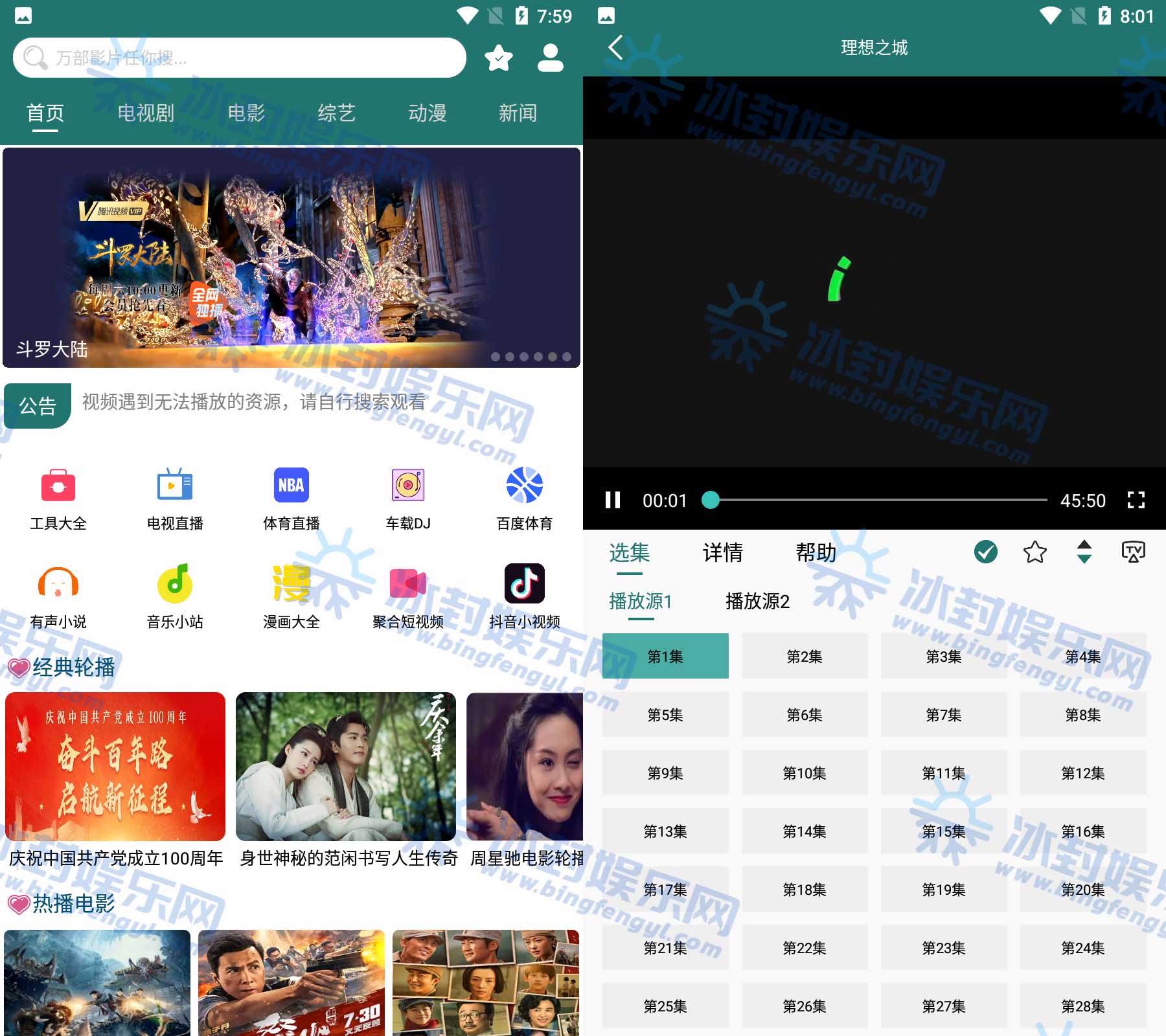The width and height of the screenshot is (1166, 1036).
Task: Play episode 第12集
Action: coord(1083,772)
